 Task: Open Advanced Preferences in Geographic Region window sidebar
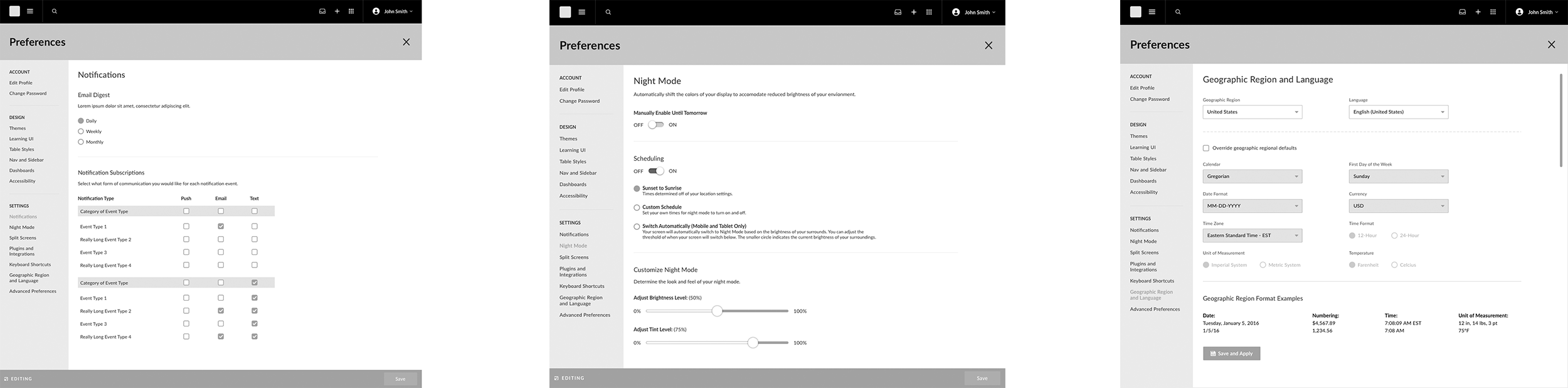click(x=1155, y=309)
